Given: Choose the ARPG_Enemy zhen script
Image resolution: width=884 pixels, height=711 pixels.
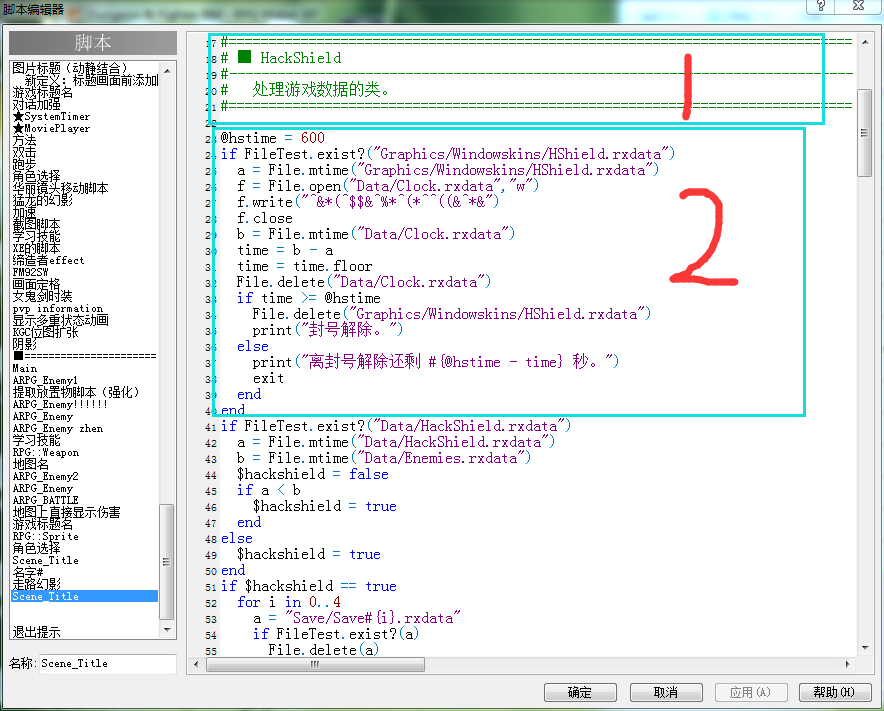Looking at the screenshot, I should pyautogui.click(x=58, y=429).
